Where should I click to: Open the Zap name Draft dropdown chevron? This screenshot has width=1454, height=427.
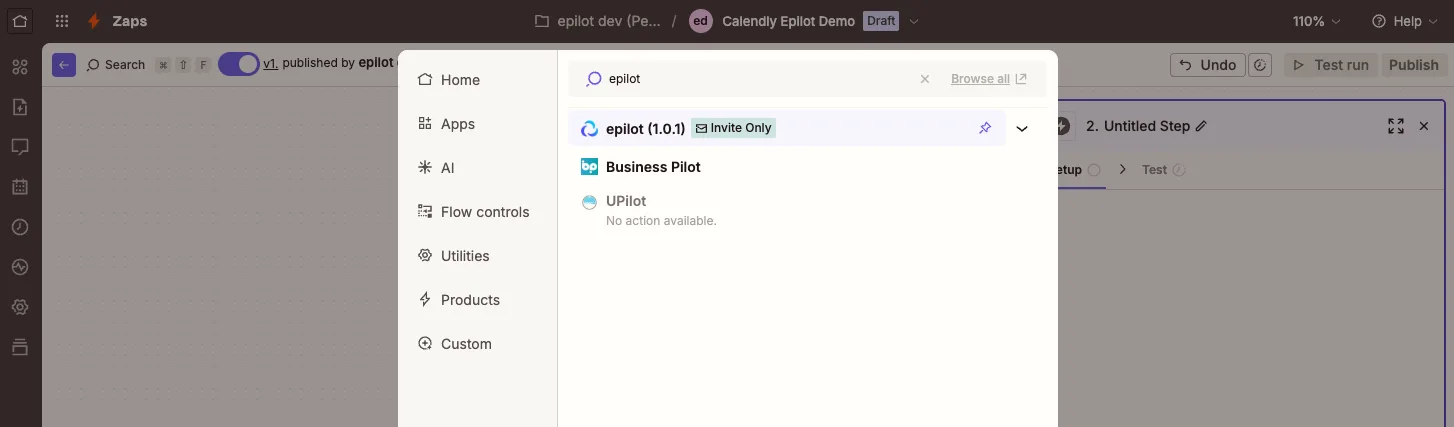tap(914, 21)
